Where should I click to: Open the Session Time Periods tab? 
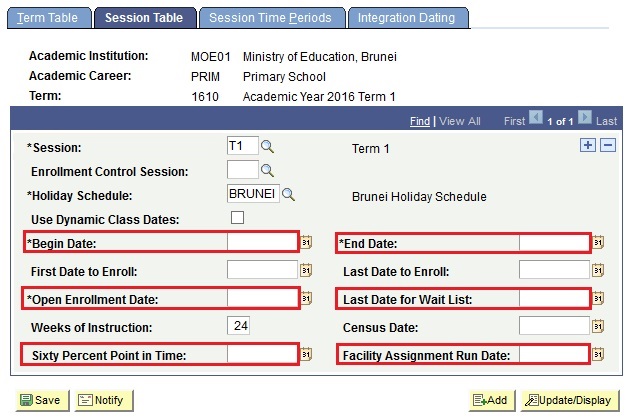[272, 18]
